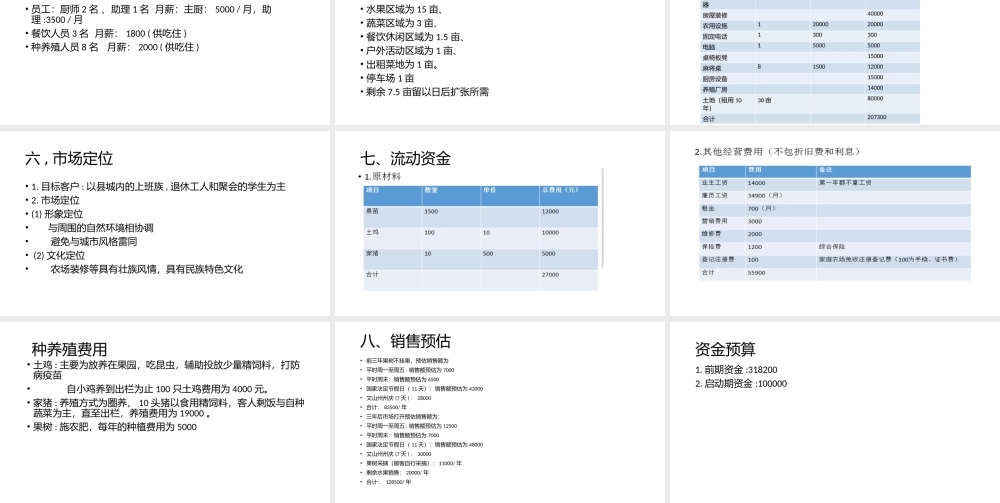Click the 55900 total in expenses table
The image size is (1000, 503).
[756, 273]
